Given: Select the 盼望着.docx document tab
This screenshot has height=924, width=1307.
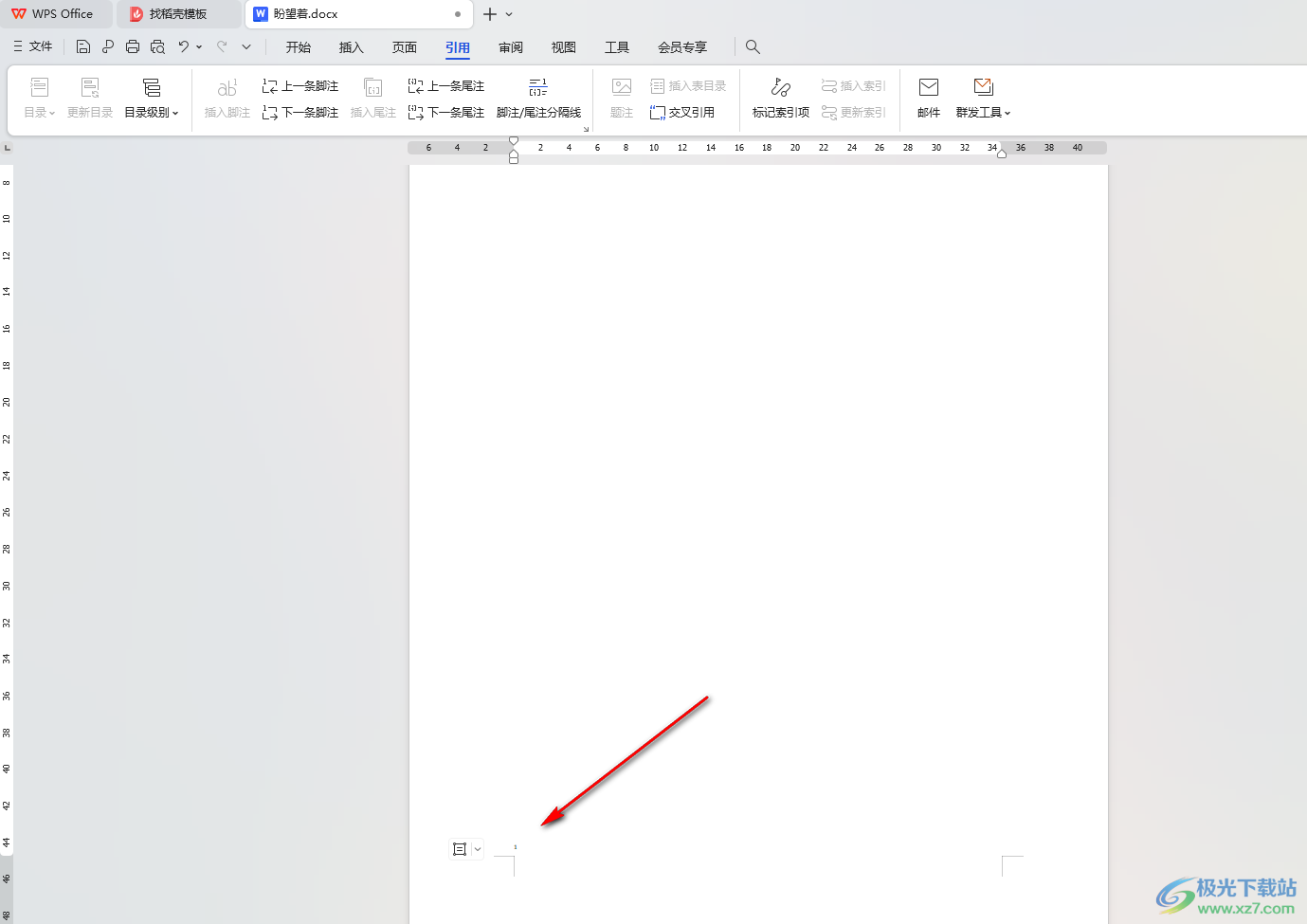Looking at the screenshot, I should tap(360, 14).
